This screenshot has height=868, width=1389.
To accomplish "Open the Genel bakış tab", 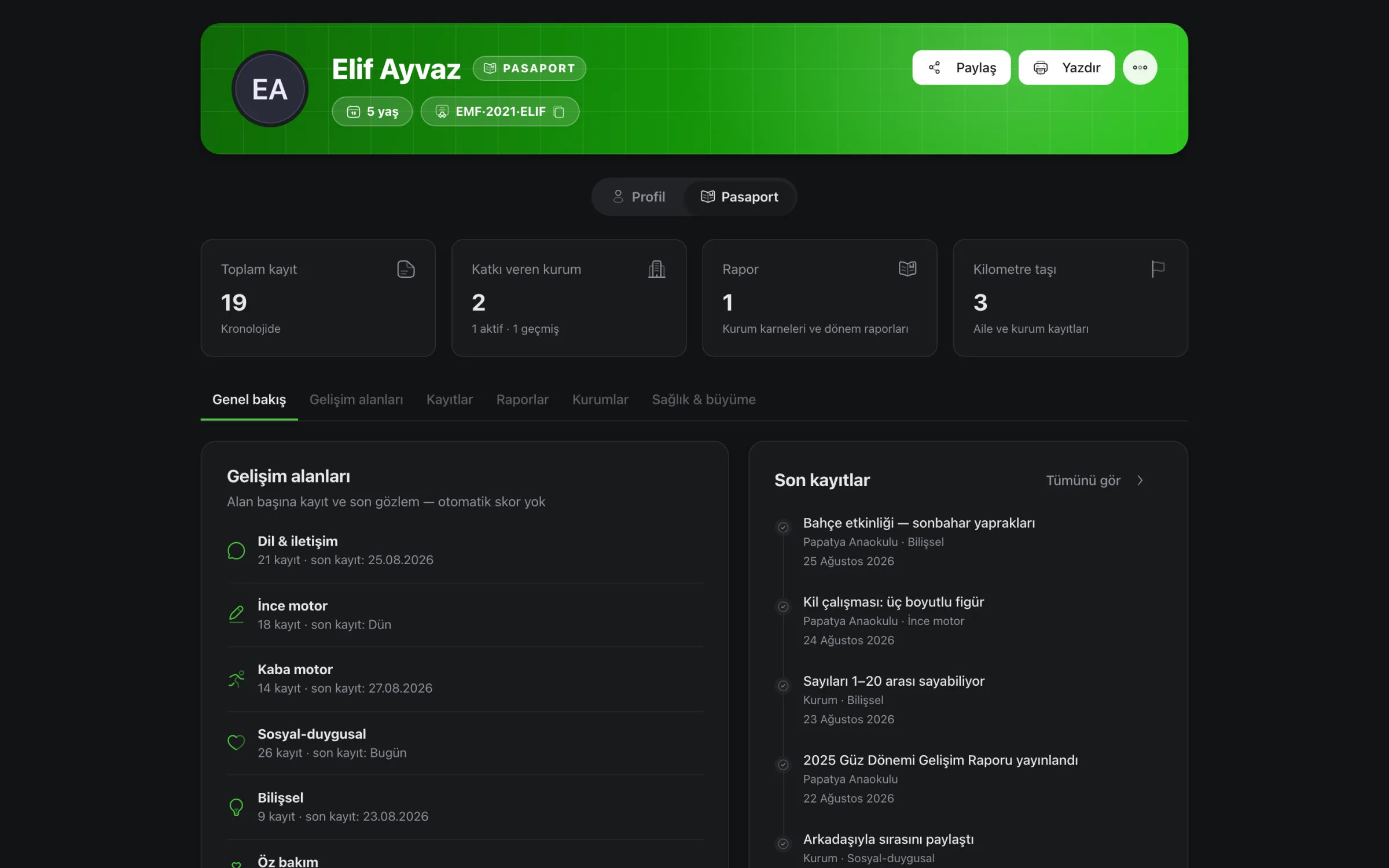I will pos(249,399).
